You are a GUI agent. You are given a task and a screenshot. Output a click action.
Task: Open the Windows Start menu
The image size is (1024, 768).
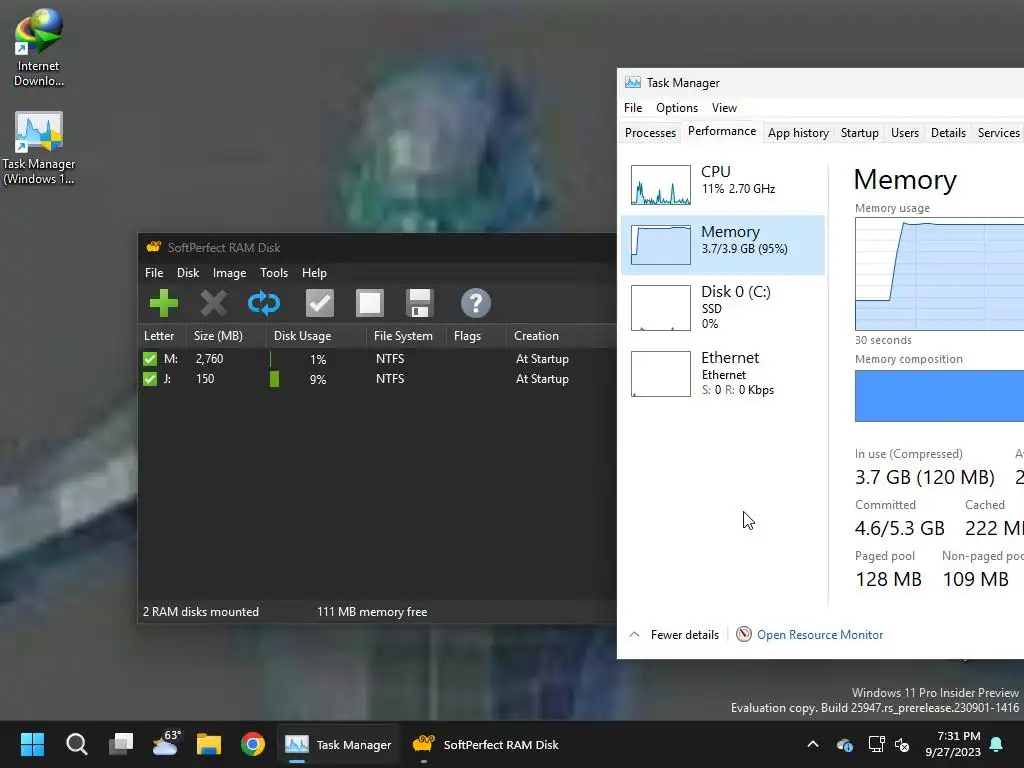tap(32, 744)
